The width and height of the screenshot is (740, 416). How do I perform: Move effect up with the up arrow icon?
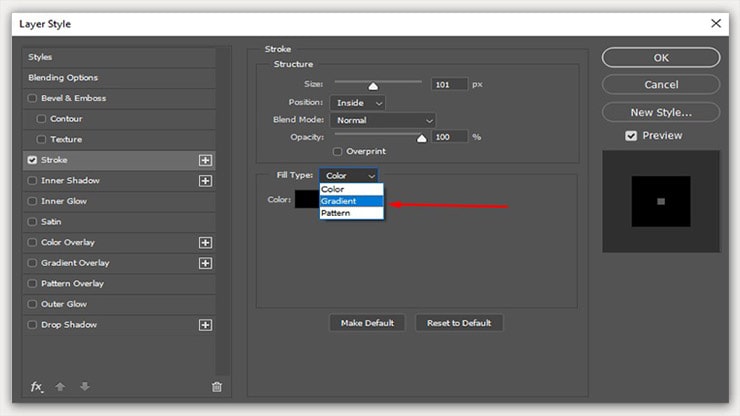pyautogui.click(x=60, y=387)
